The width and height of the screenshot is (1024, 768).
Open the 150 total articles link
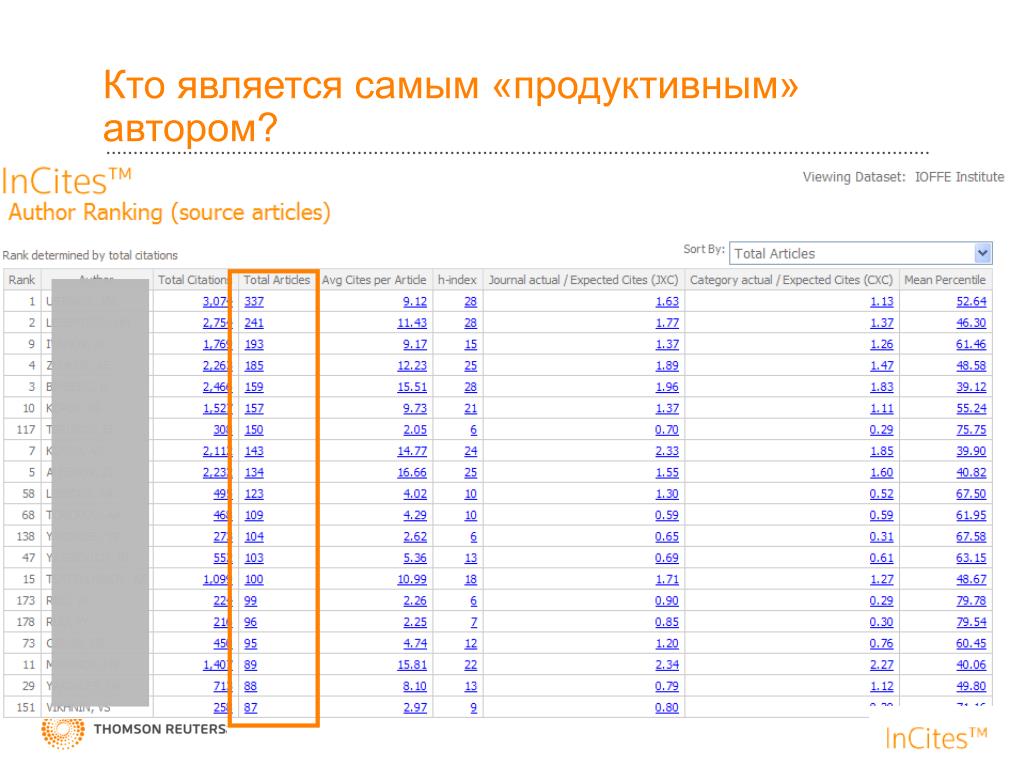pos(254,430)
